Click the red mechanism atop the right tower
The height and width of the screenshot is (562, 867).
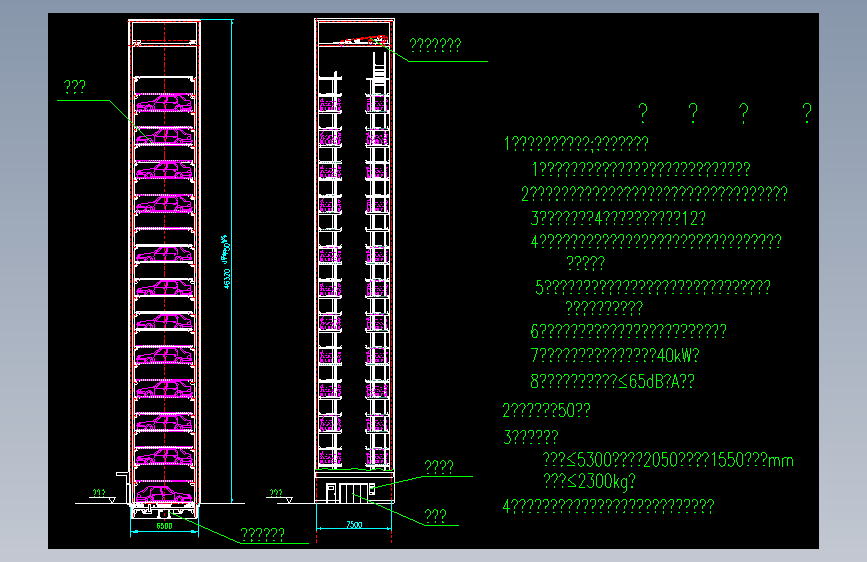coord(362,41)
